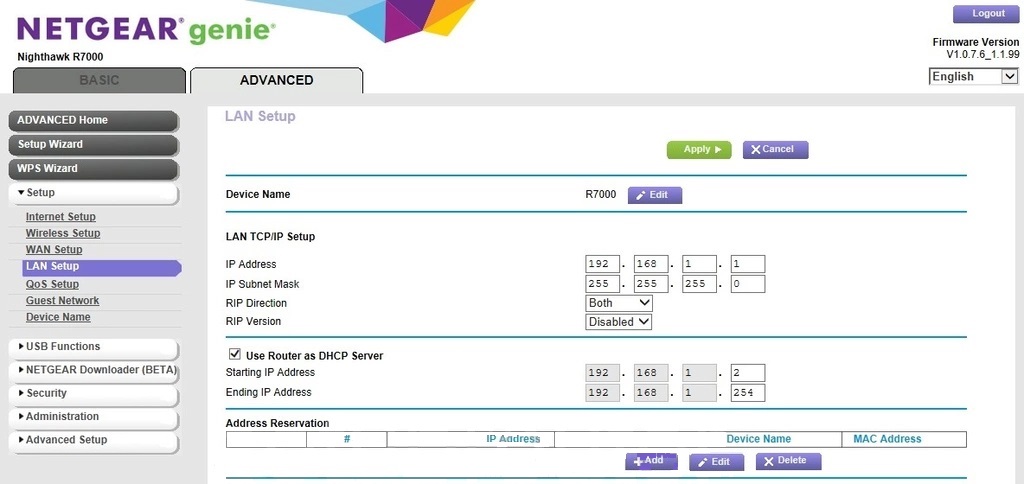Click the NETGEAR genie logo

pos(146,30)
